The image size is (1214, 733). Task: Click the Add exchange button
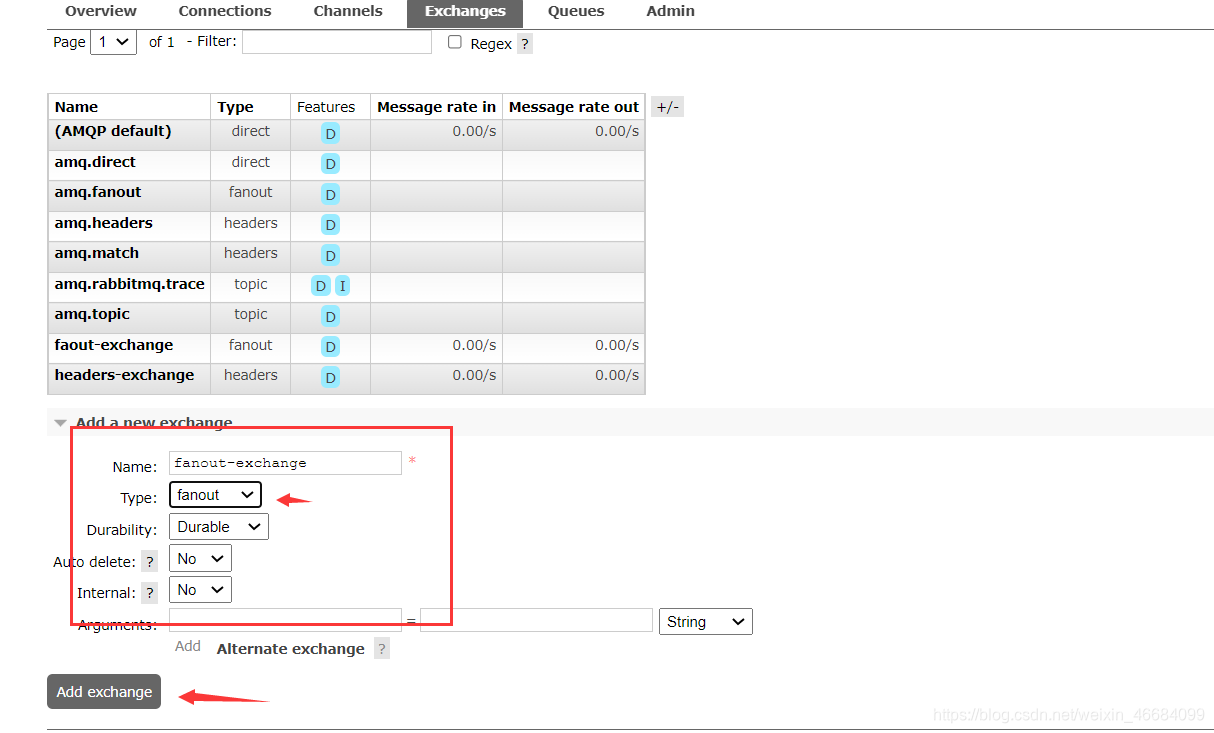click(104, 692)
